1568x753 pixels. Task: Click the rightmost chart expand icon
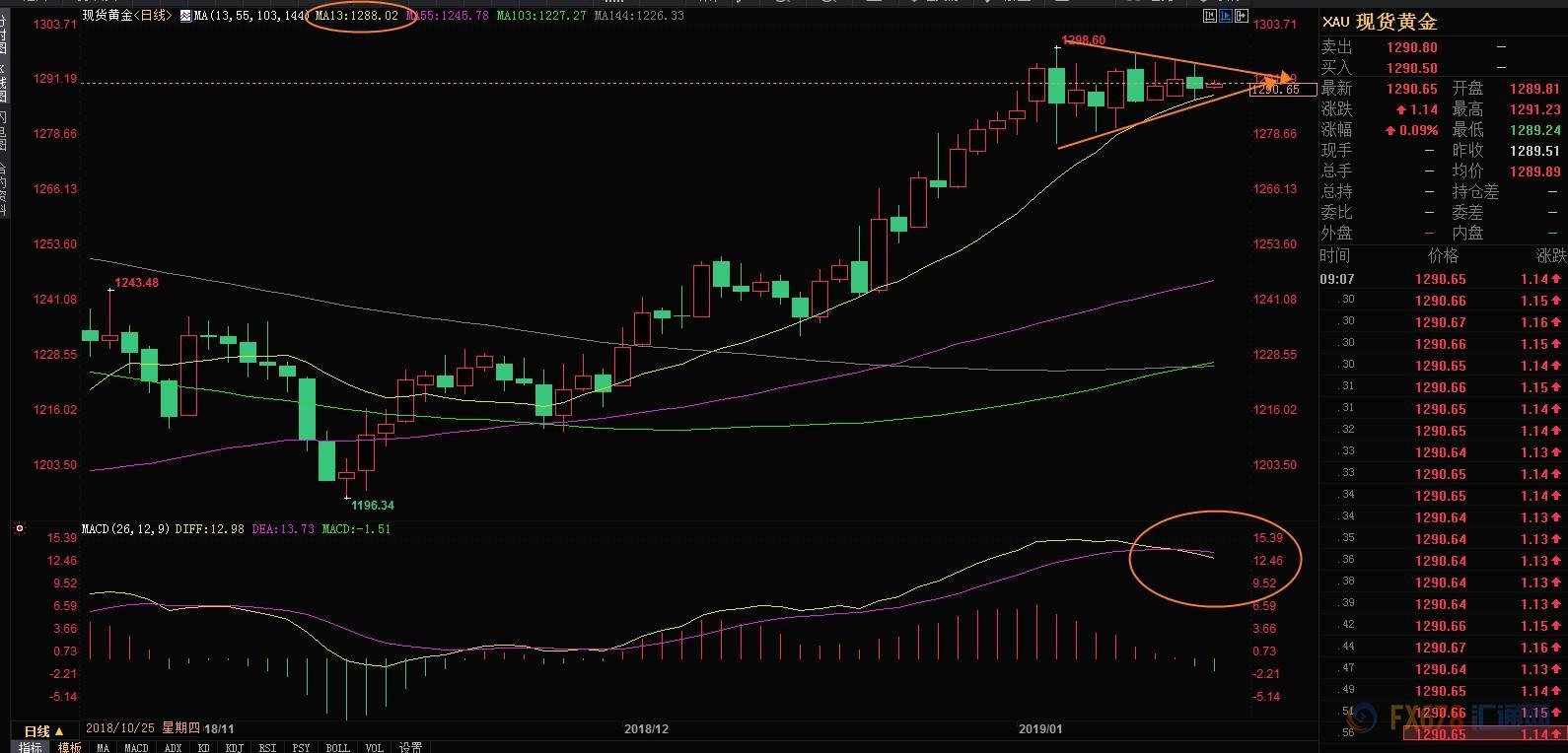click(x=1242, y=16)
